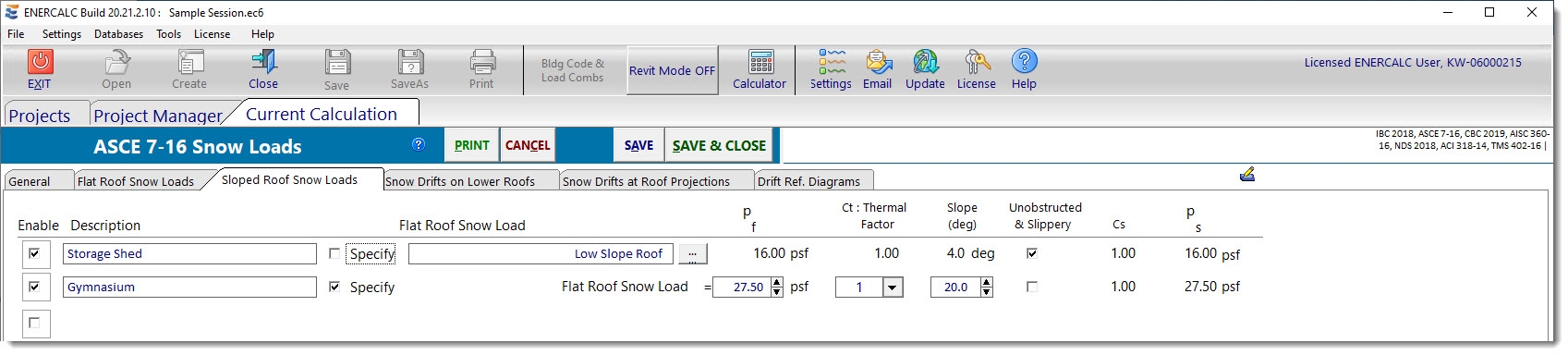Click the ellipsis browse button beside Low Slope Roof
This screenshot has width=1568, height=355.
click(x=693, y=254)
